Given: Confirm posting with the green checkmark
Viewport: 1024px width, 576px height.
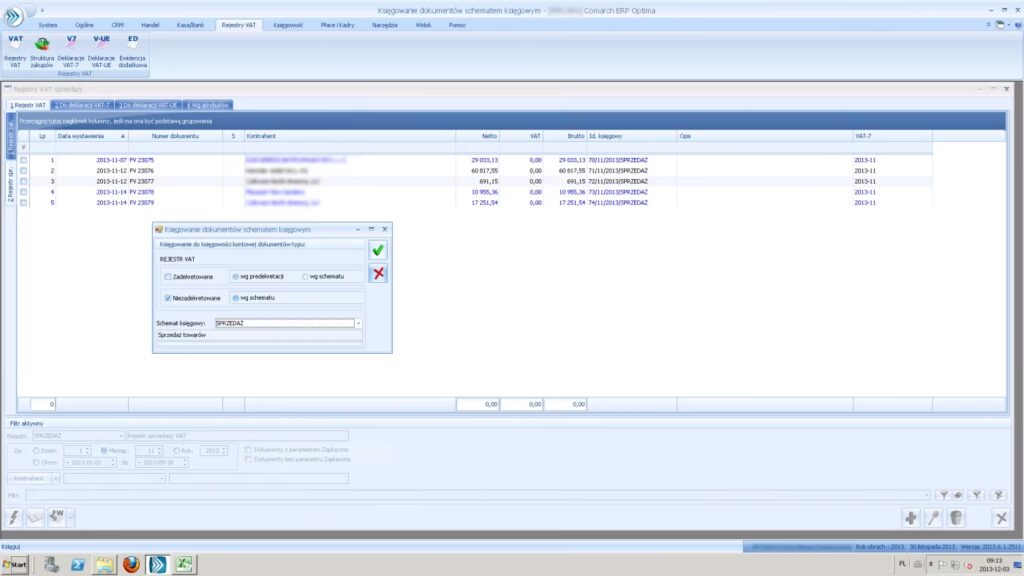Looking at the screenshot, I should point(378,251).
